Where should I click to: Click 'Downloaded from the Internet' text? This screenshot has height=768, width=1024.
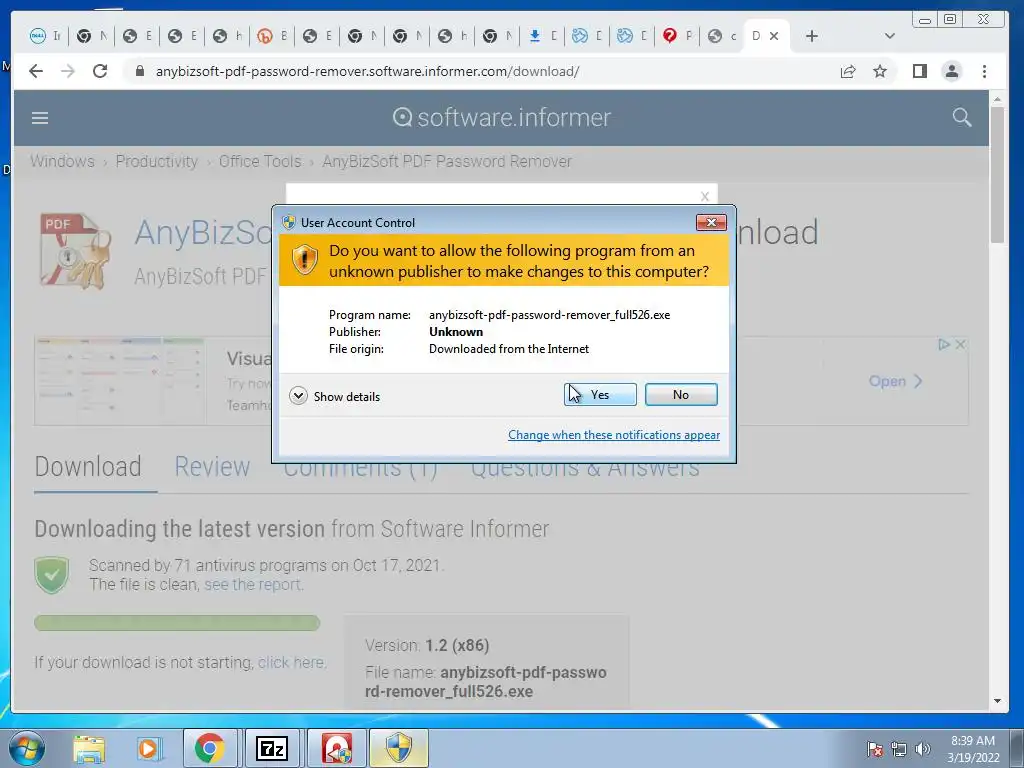click(x=509, y=349)
